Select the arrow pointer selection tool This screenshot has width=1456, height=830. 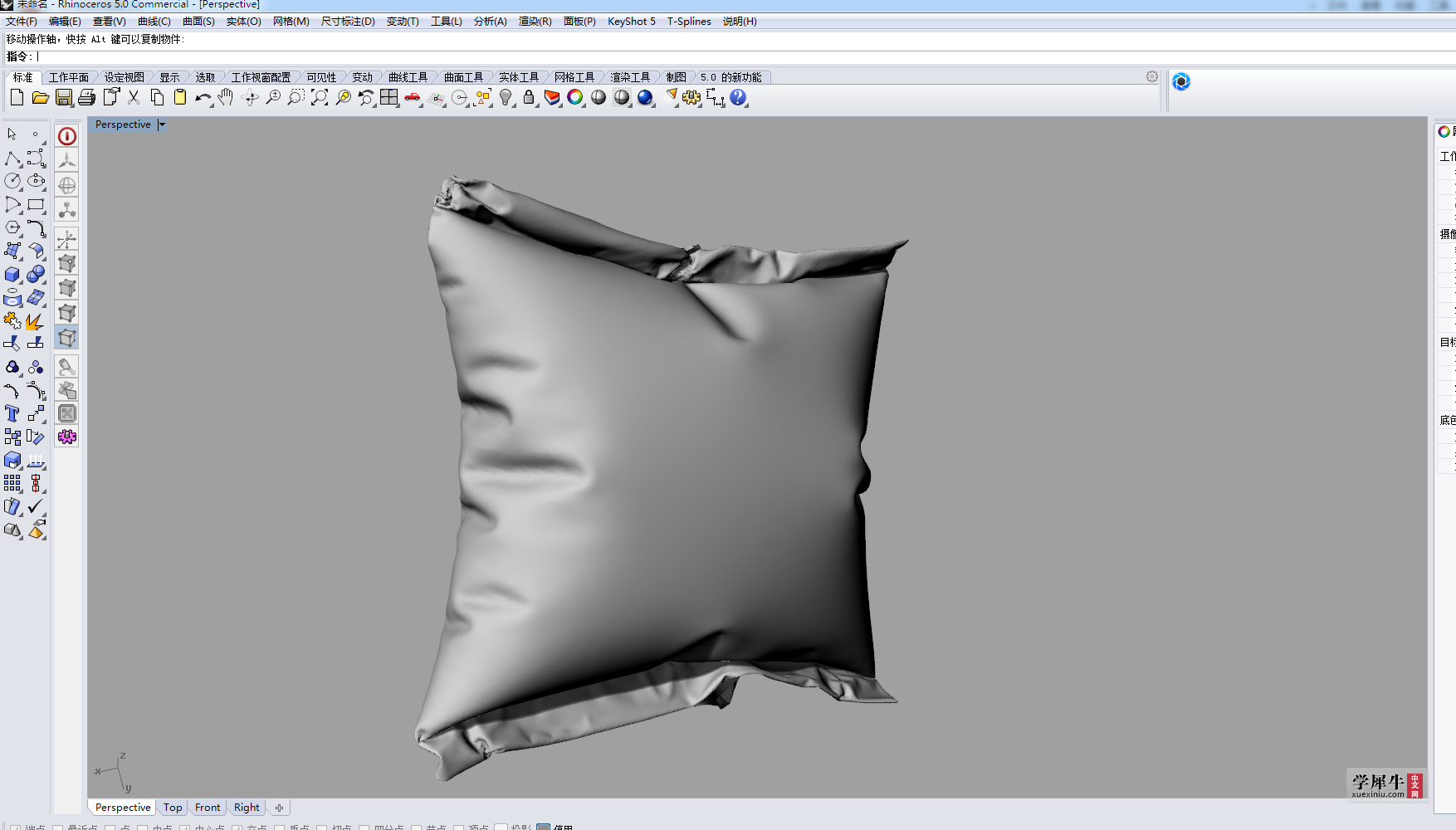(12, 134)
